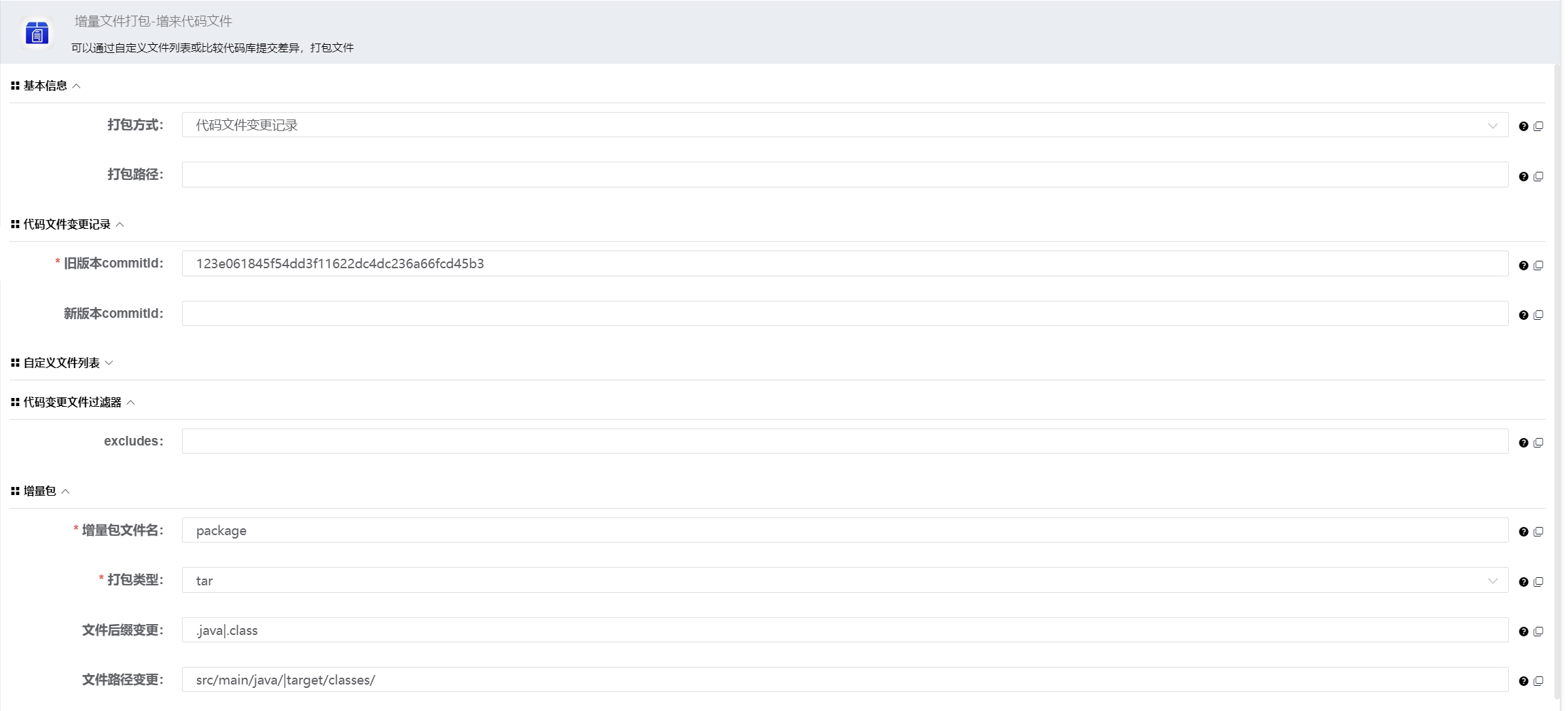The width and height of the screenshot is (1568, 711).
Task: Click help icon beside 增量包文件名
Action: click(x=1525, y=532)
